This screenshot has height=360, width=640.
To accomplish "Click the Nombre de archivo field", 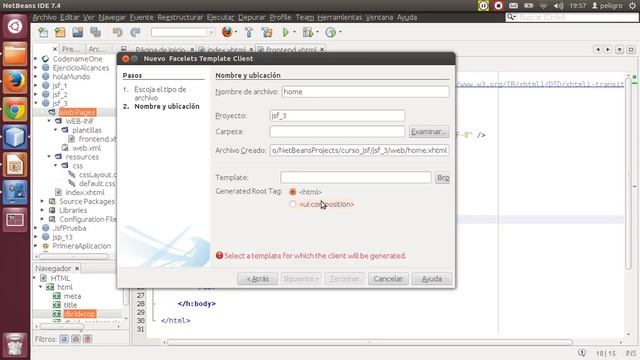I will 365,91.
